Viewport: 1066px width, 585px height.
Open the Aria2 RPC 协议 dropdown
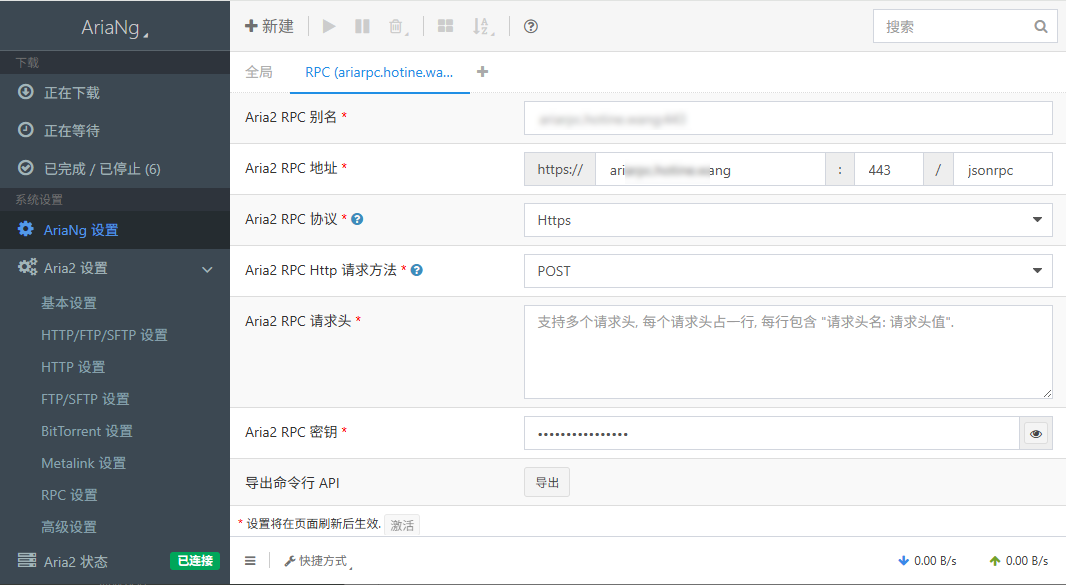point(788,219)
